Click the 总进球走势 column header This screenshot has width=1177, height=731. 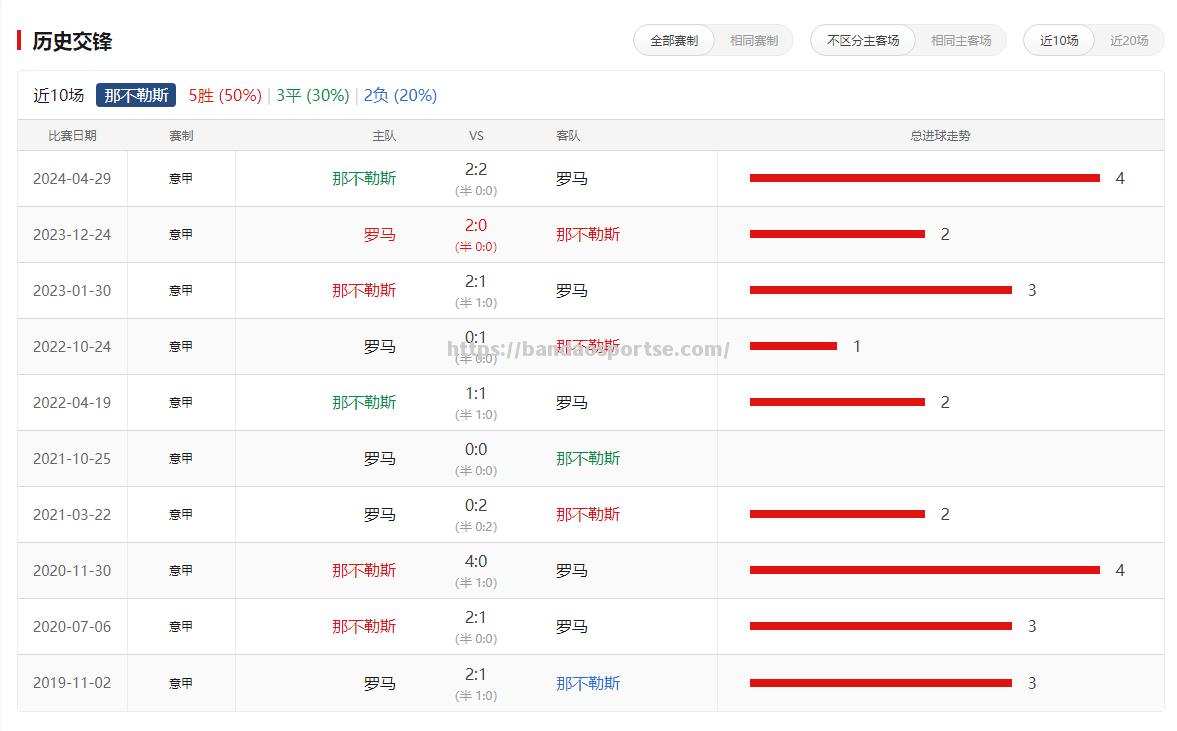pyautogui.click(x=940, y=136)
